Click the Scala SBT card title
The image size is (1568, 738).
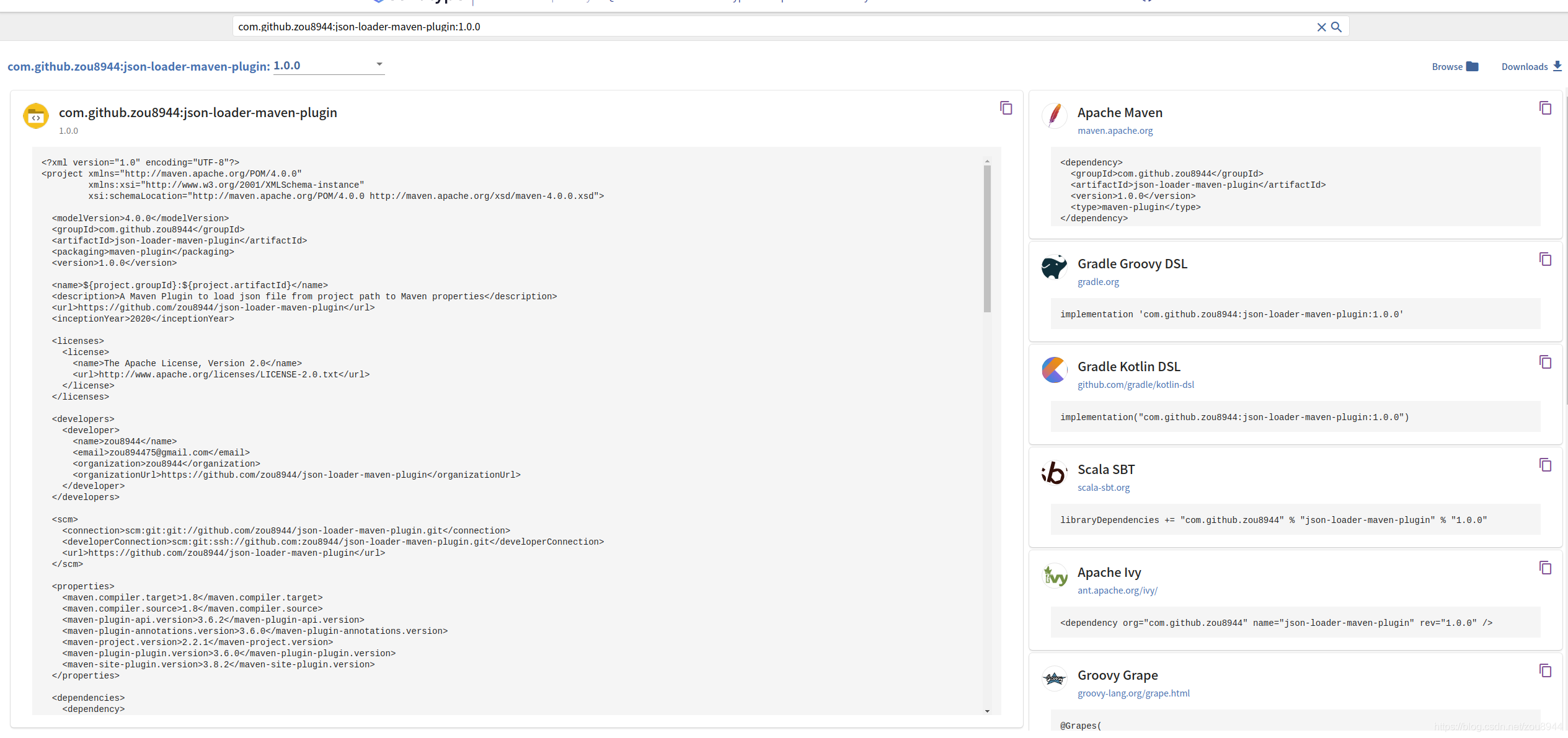coord(1106,470)
